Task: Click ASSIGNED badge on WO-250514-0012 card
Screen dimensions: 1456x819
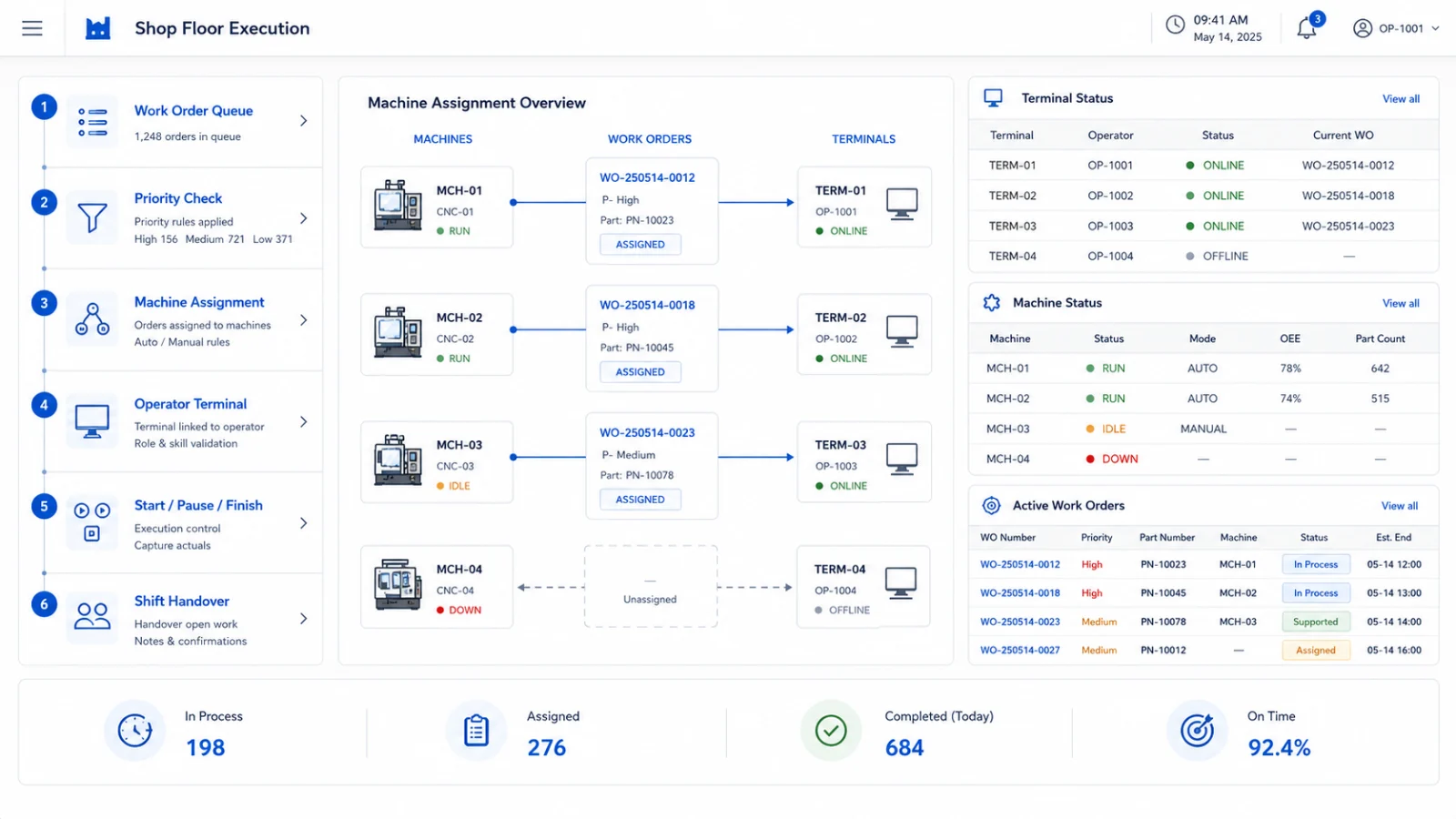Action: coord(641,245)
